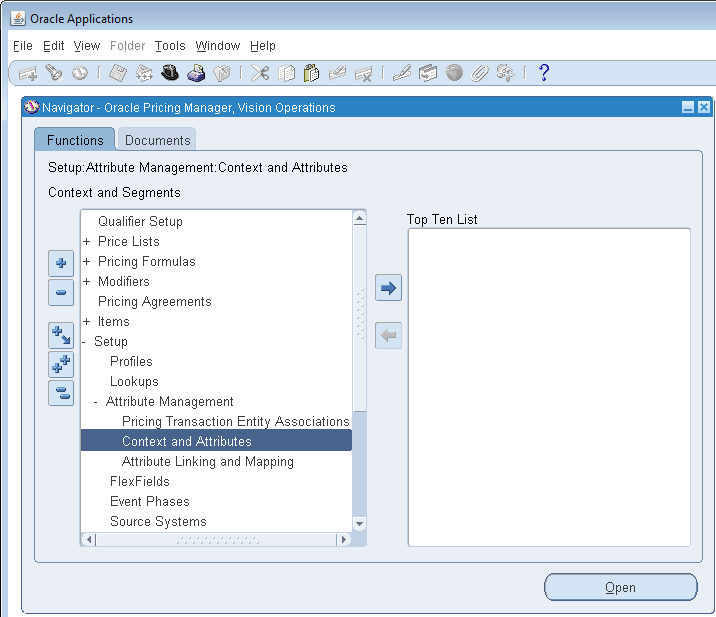Image resolution: width=716 pixels, height=617 pixels.
Task: Click the Edit Field pencil icon
Action: click(402, 73)
